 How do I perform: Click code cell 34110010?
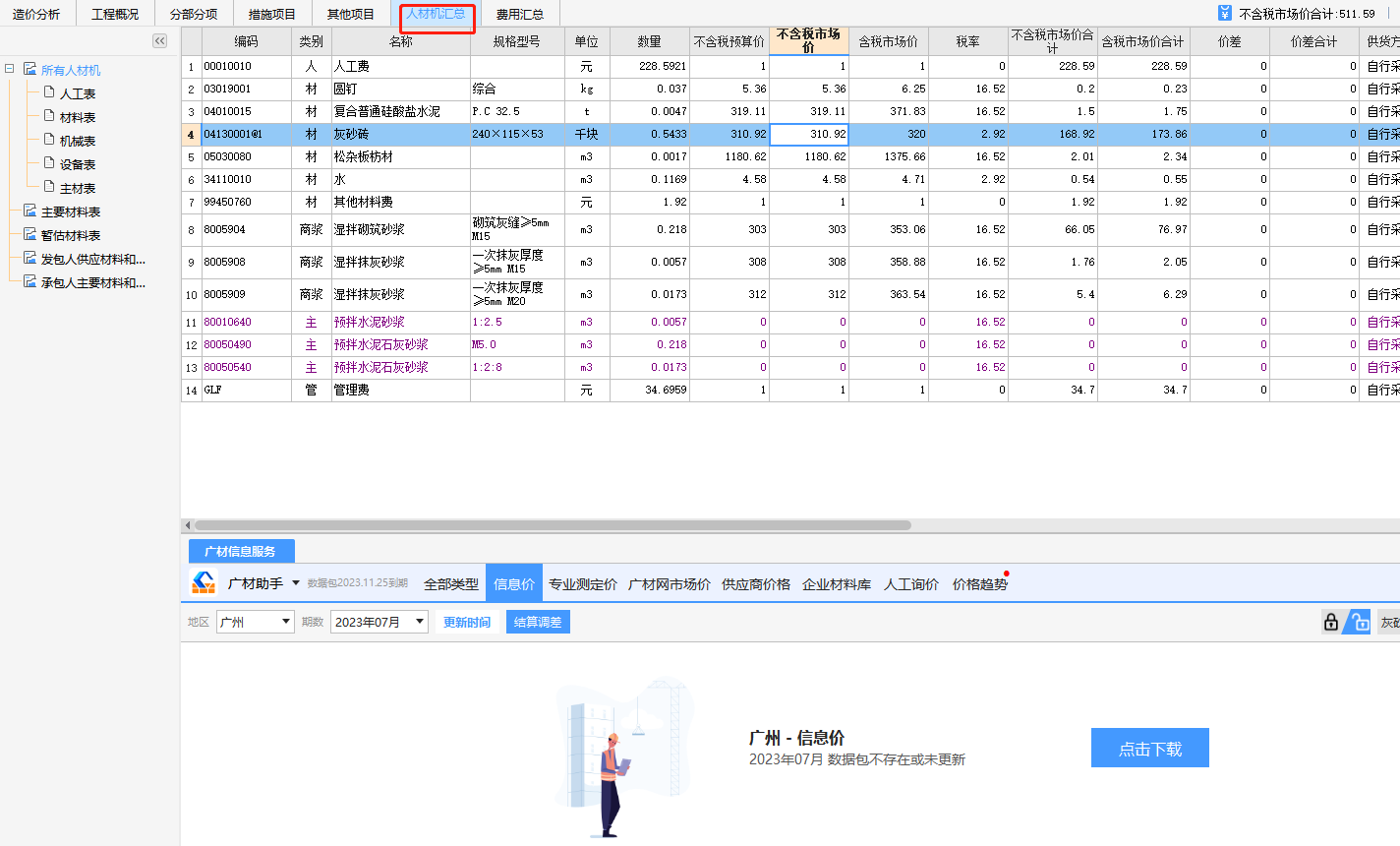(246, 179)
